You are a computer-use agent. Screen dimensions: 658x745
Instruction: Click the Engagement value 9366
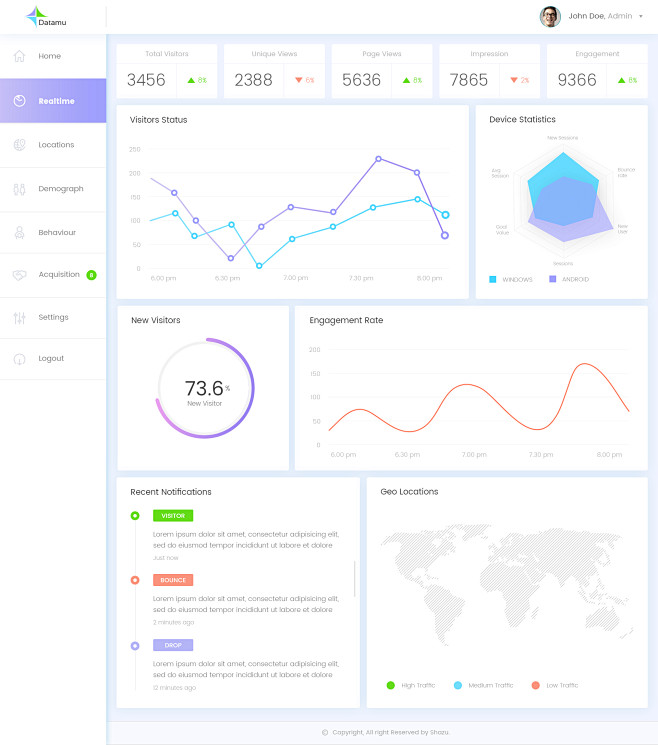click(577, 80)
